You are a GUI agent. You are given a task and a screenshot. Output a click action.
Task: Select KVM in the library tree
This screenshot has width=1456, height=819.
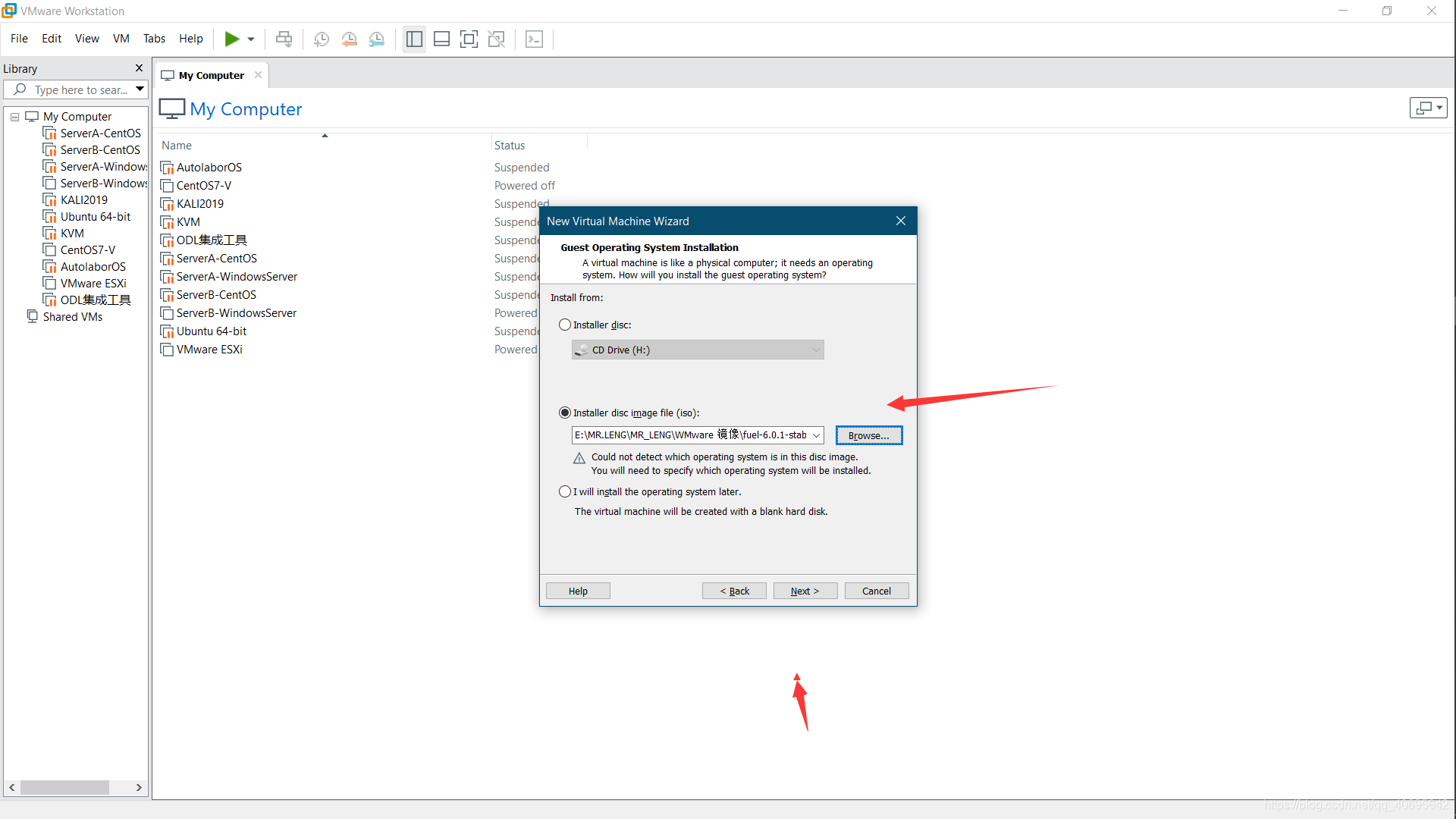tap(72, 234)
